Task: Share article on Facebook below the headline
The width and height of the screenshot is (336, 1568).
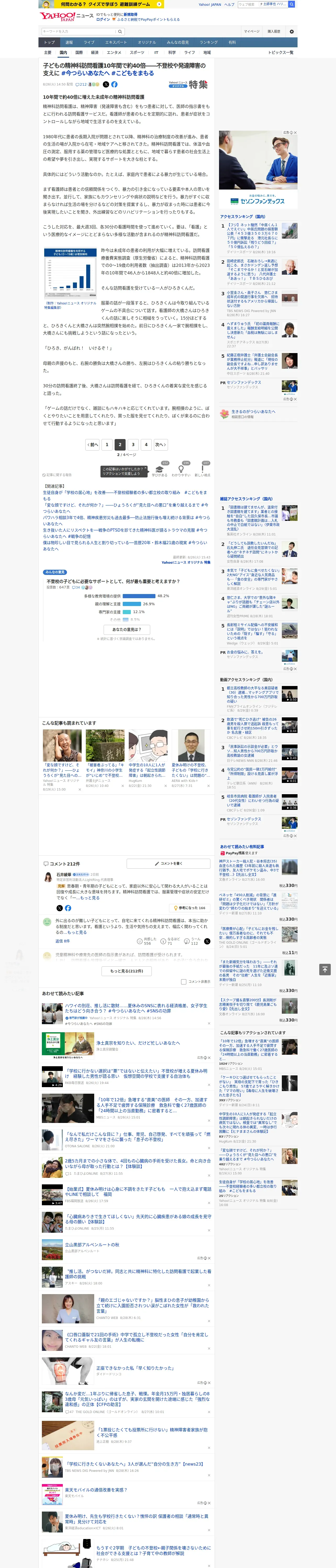Action: pos(114,85)
